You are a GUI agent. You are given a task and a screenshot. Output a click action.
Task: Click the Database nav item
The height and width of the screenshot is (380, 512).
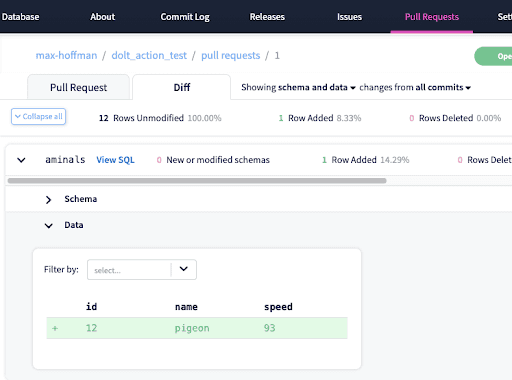(20, 17)
